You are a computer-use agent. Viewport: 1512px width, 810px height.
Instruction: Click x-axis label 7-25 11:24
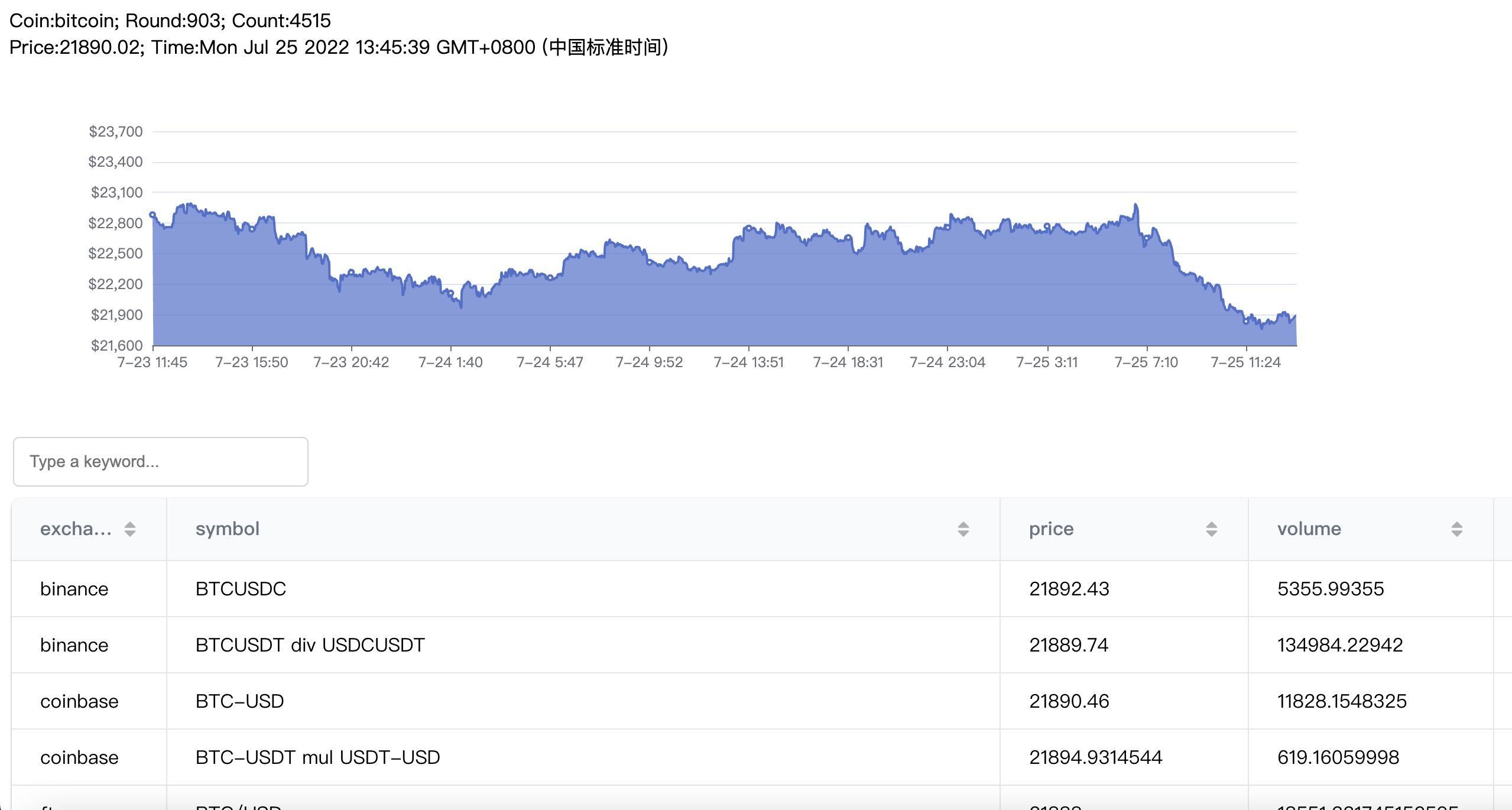(1245, 362)
